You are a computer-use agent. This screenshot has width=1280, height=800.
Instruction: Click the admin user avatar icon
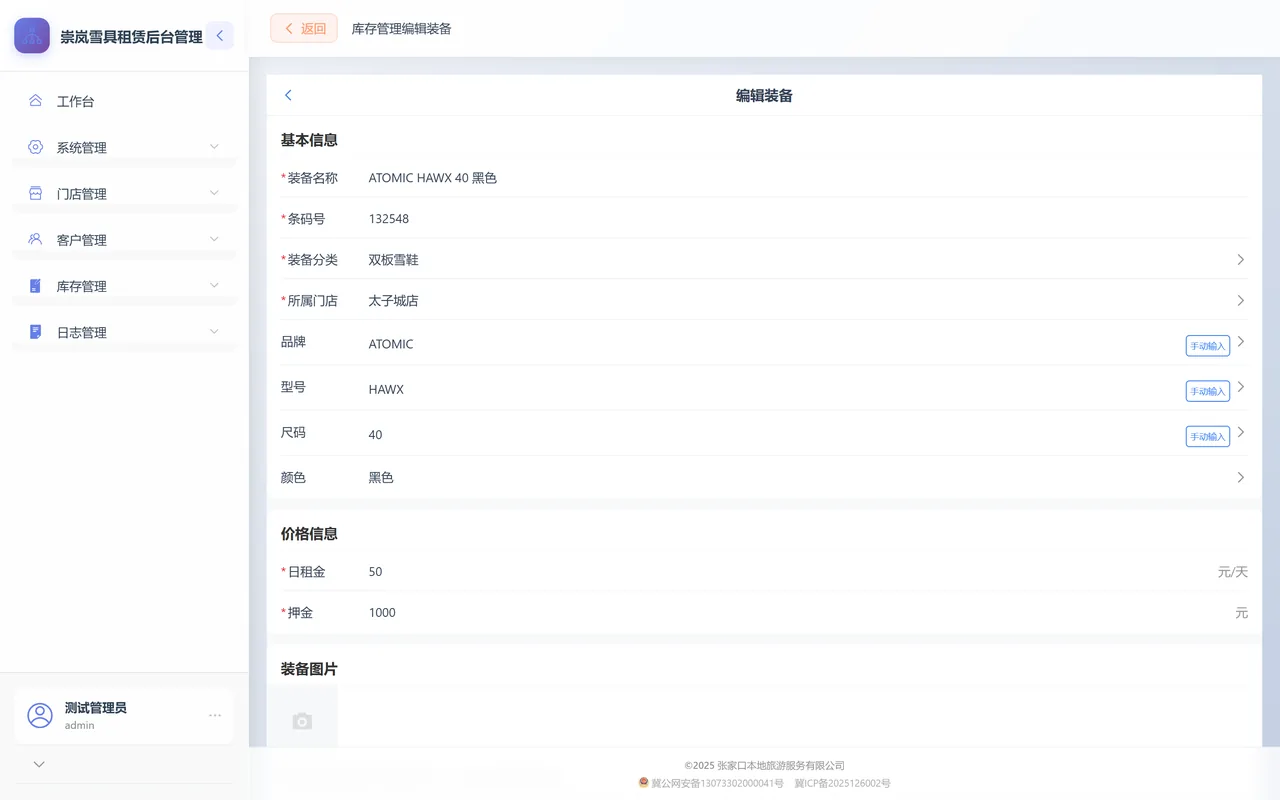40,715
